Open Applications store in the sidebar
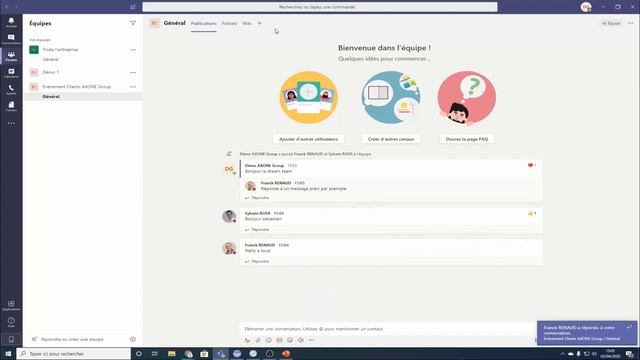640x360 pixels. tap(11, 305)
